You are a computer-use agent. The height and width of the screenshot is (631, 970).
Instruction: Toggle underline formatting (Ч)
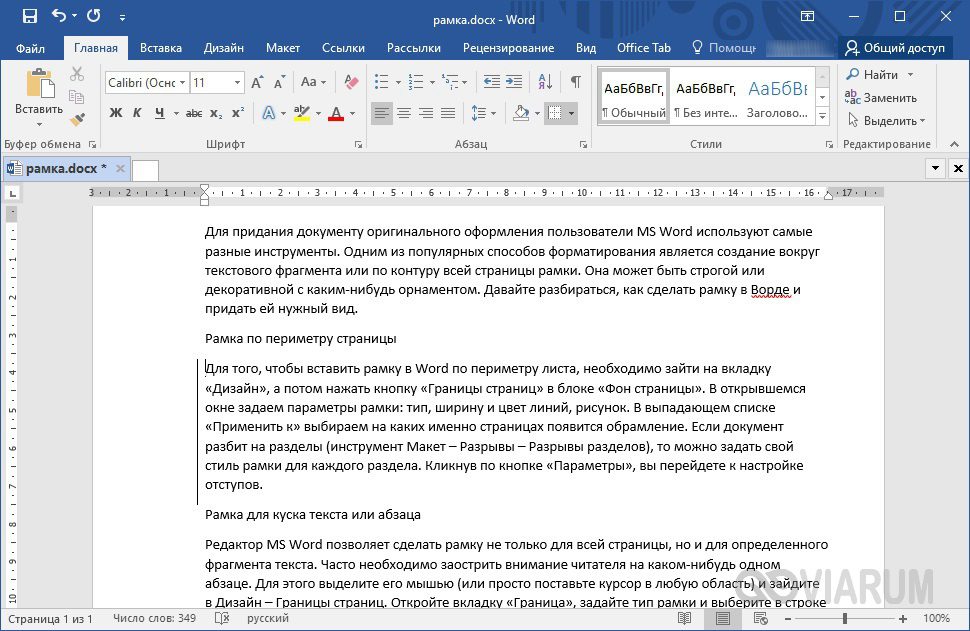coord(159,113)
